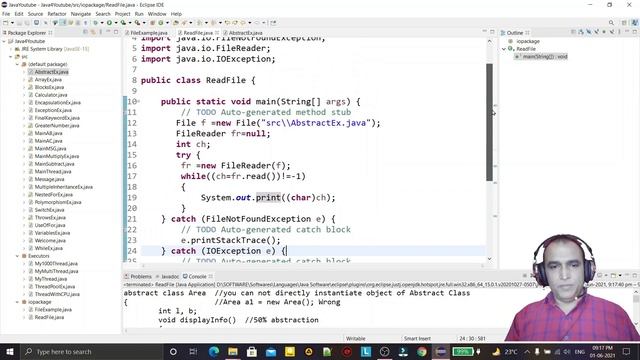This screenshot has height=360, width=640.
Task: Click the New Java Package toolbar icon
Action: click(152, 23)
